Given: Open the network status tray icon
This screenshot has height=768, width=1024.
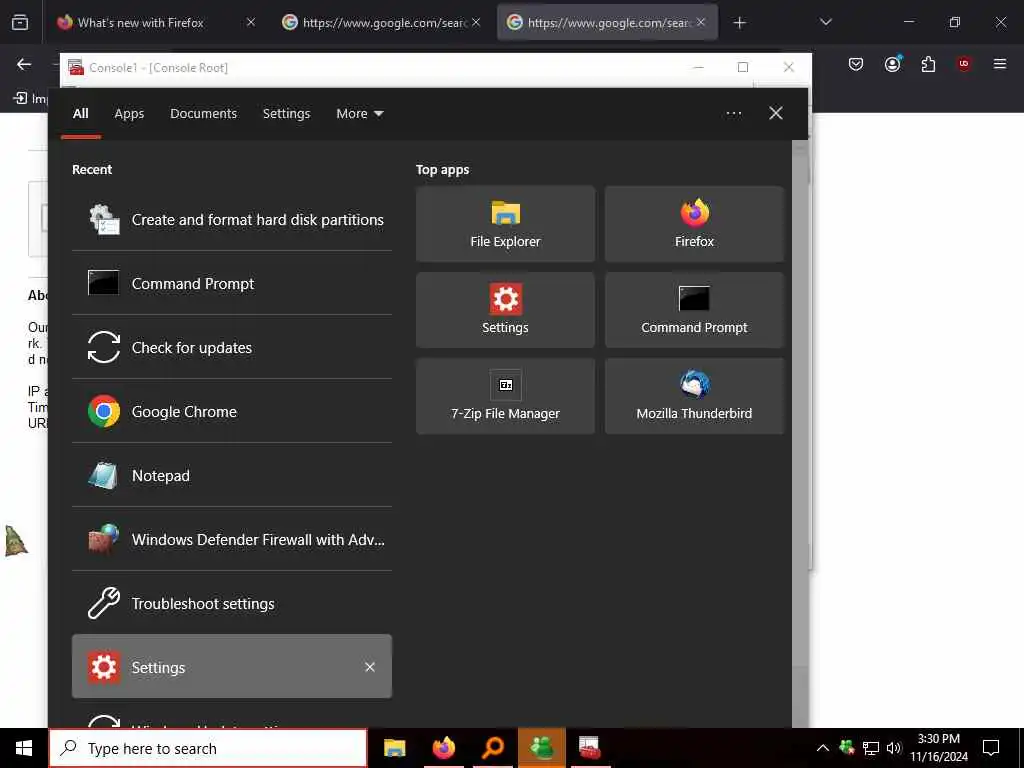Looking at the screenshot, I should (871, 748).
